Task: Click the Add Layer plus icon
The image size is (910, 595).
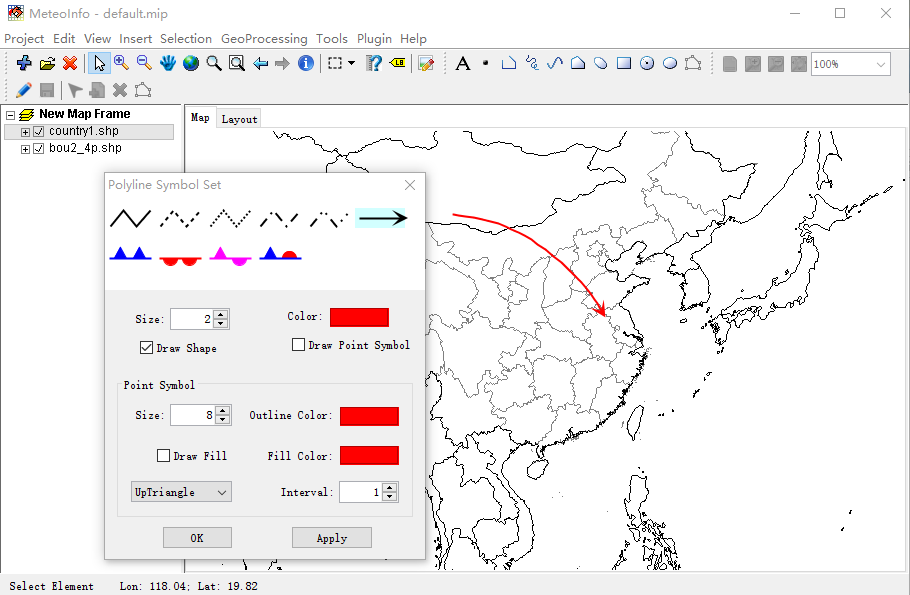Action: [24, 63]
